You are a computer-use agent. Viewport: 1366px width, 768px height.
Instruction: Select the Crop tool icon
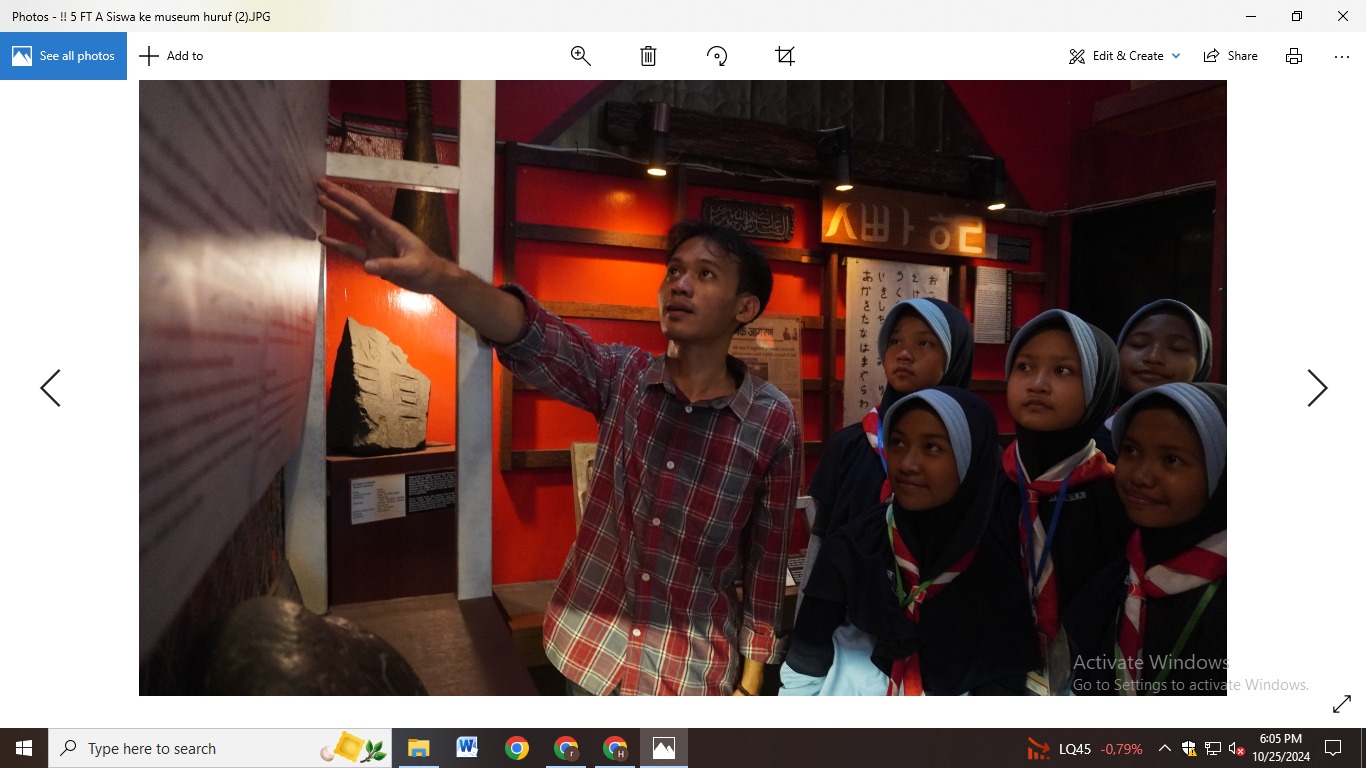785,56
